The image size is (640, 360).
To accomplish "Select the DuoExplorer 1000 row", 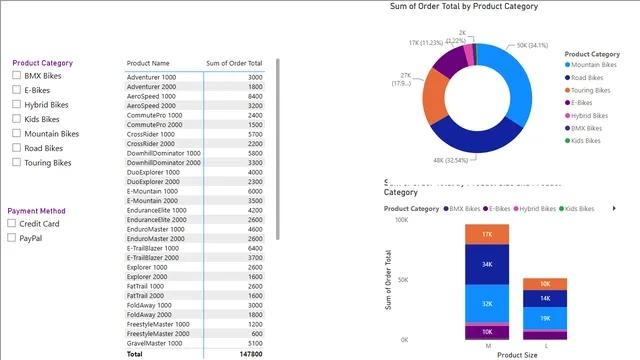I will click(194, 172).
